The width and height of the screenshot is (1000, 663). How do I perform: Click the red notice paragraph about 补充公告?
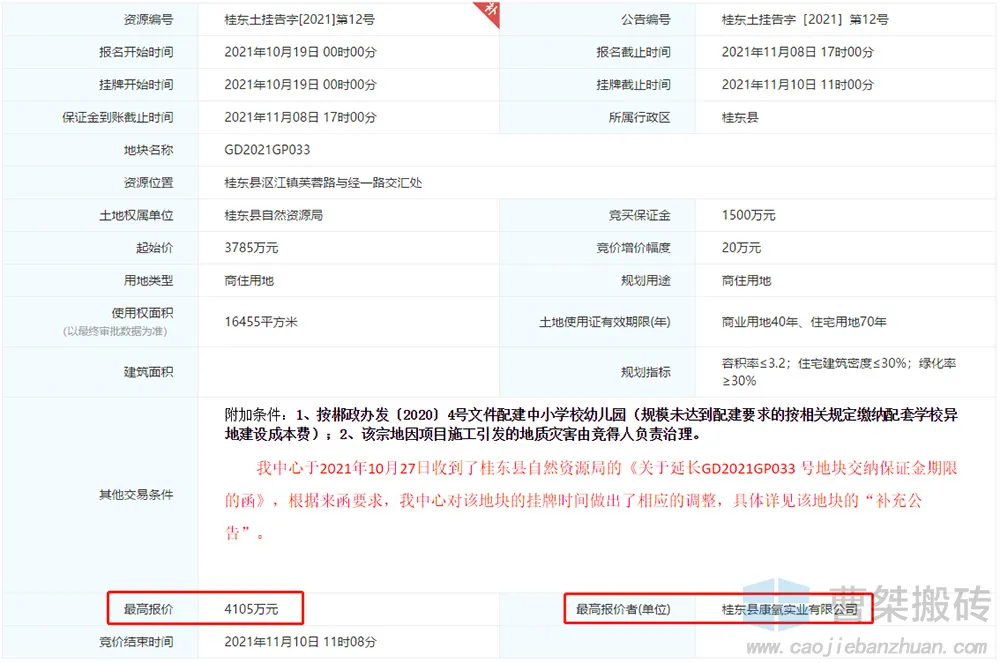591,500
